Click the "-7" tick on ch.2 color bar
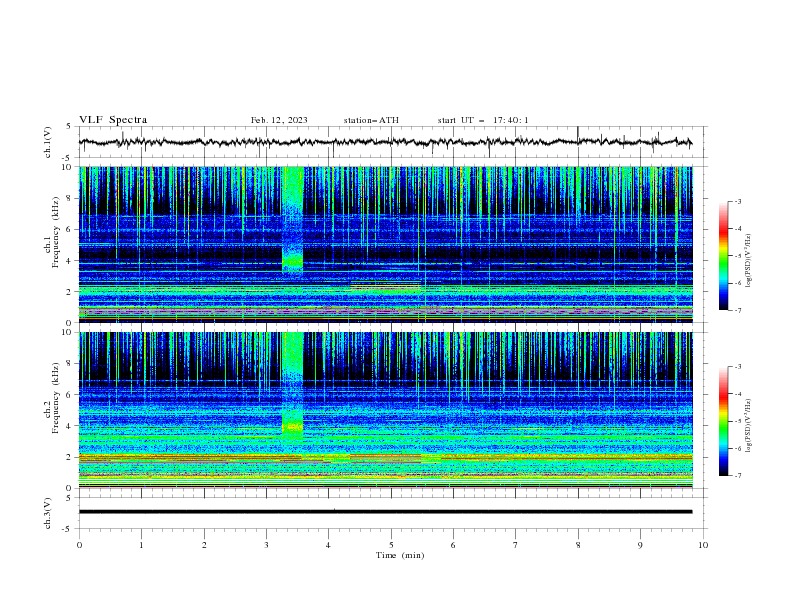 [737, 475]
